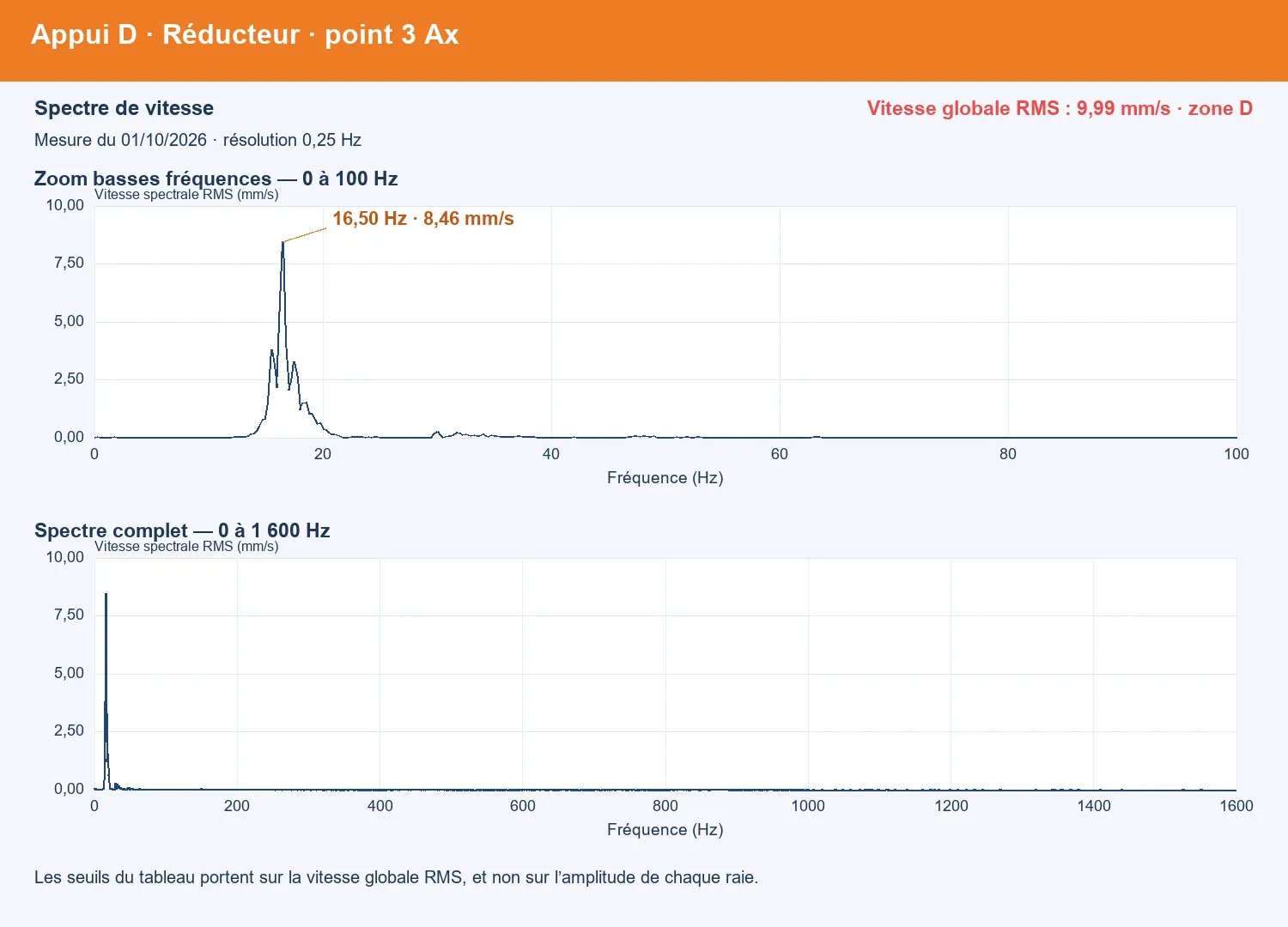This screenshot has height=927, width=1288.
Task: Select the "Spectre de vitesse" heading
Action: (x=124, y=108)
